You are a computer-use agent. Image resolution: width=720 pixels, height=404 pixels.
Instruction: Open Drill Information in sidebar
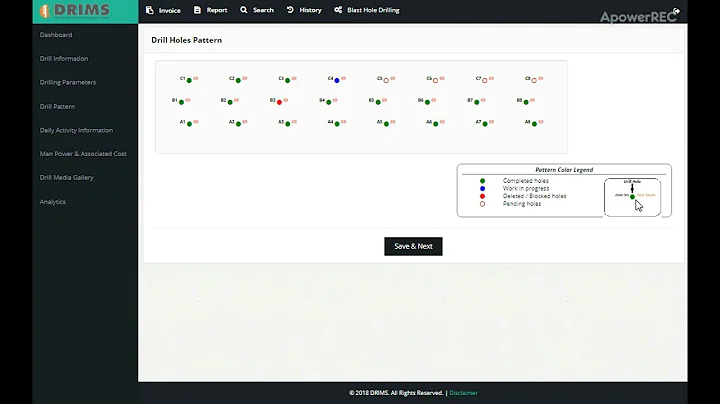[x=64, y=59]
